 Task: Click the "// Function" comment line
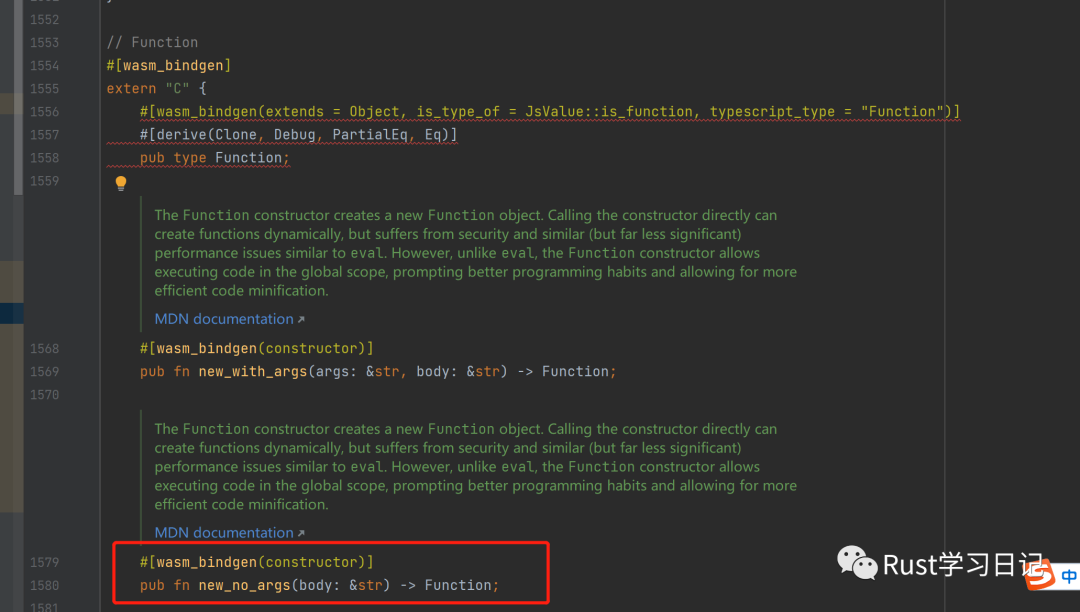[x=152, y=42]
